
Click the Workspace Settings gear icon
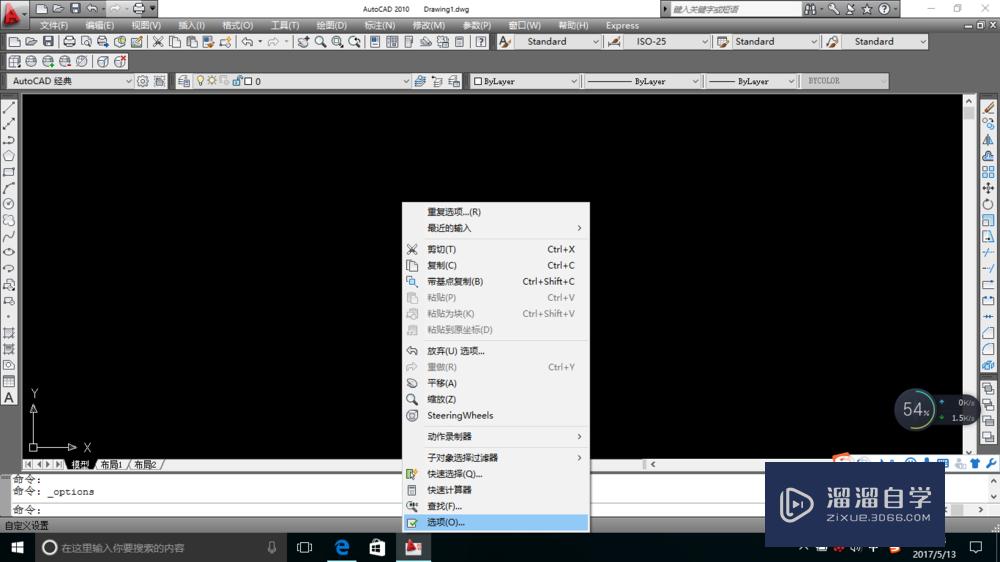(142, 81)
